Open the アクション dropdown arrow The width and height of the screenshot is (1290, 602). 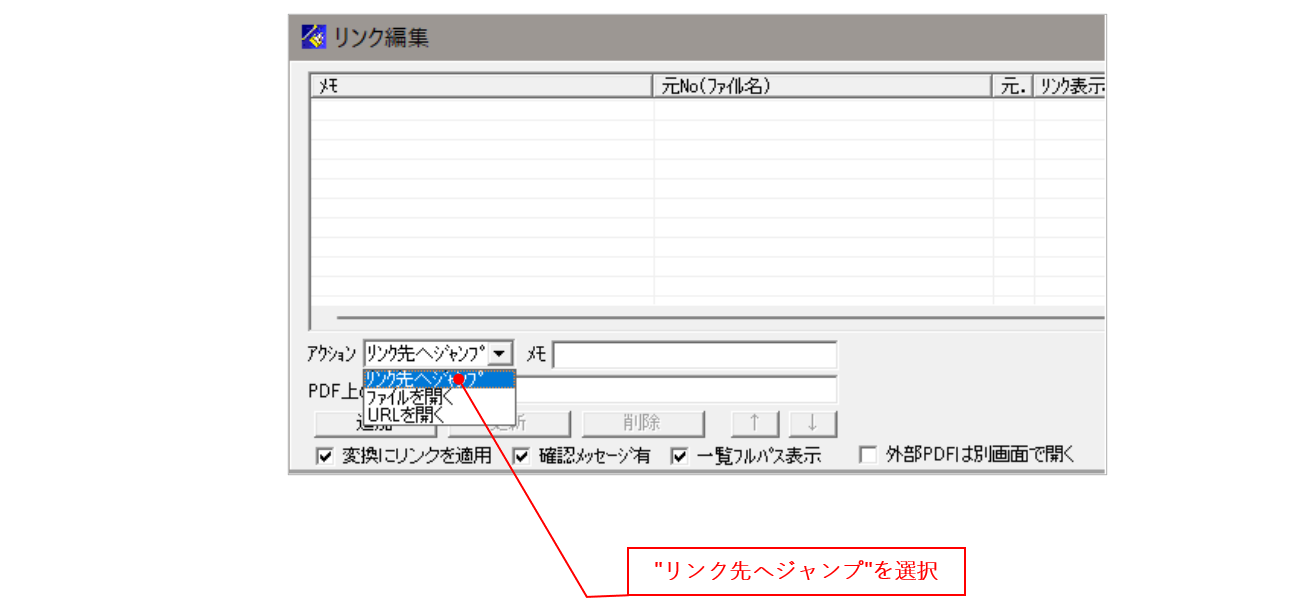pyautogui.click(x=502, y=353)
